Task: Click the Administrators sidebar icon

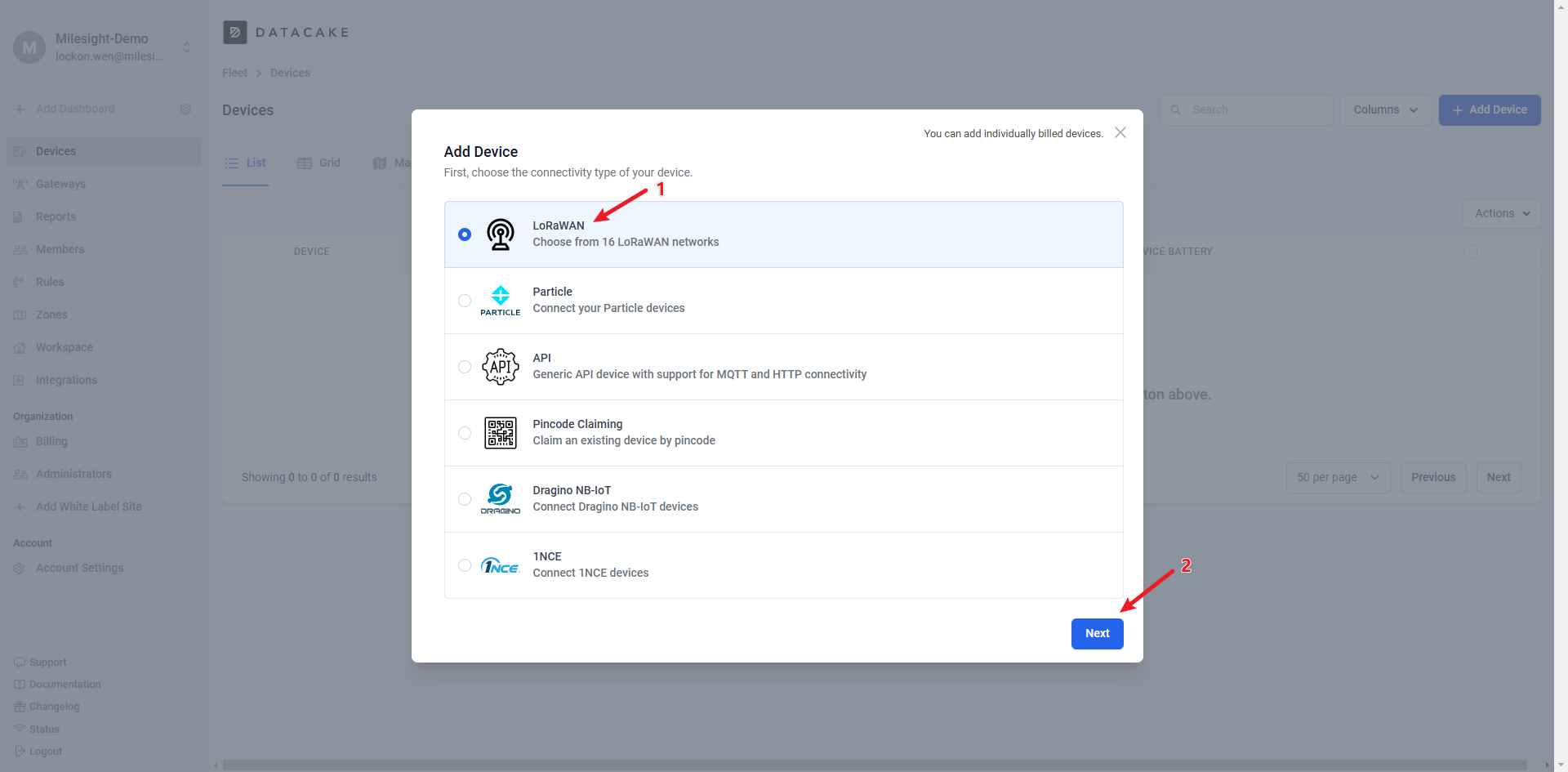Action: [20, 475]
